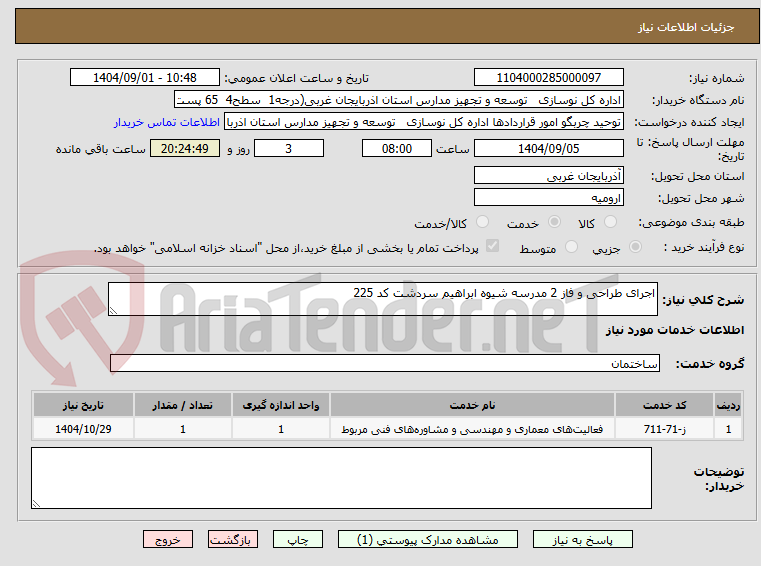The height and width of the screenshot is (566, 761).
Task: Open the اطلاعات تماس خریدار link
Action: coord(167,122)
